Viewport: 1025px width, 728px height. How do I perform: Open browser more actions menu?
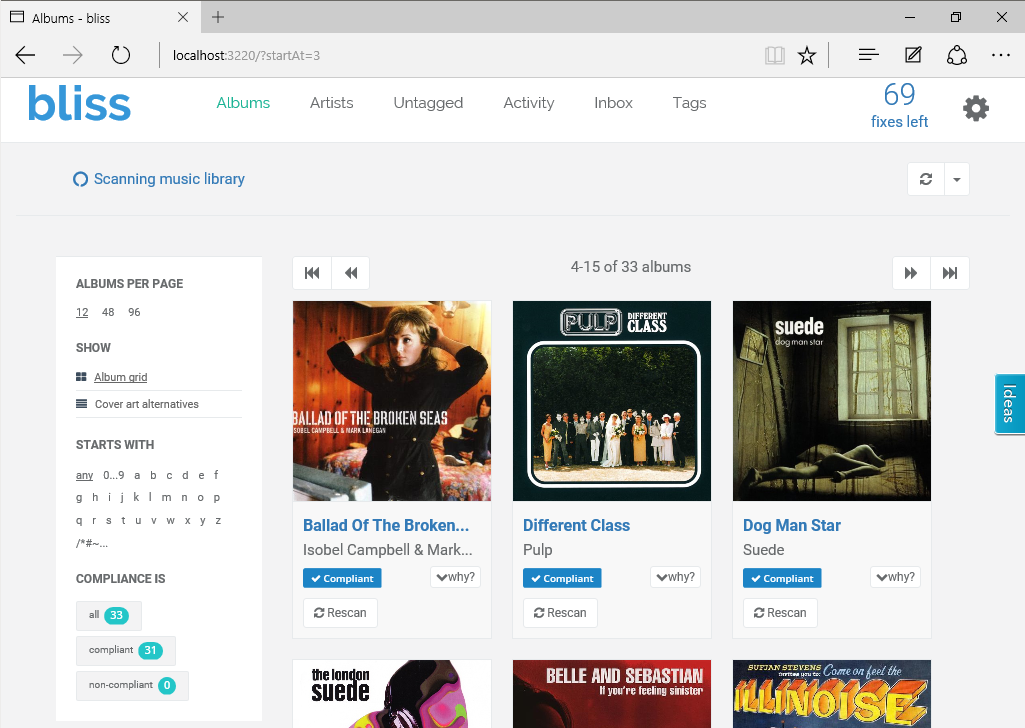1001,56
